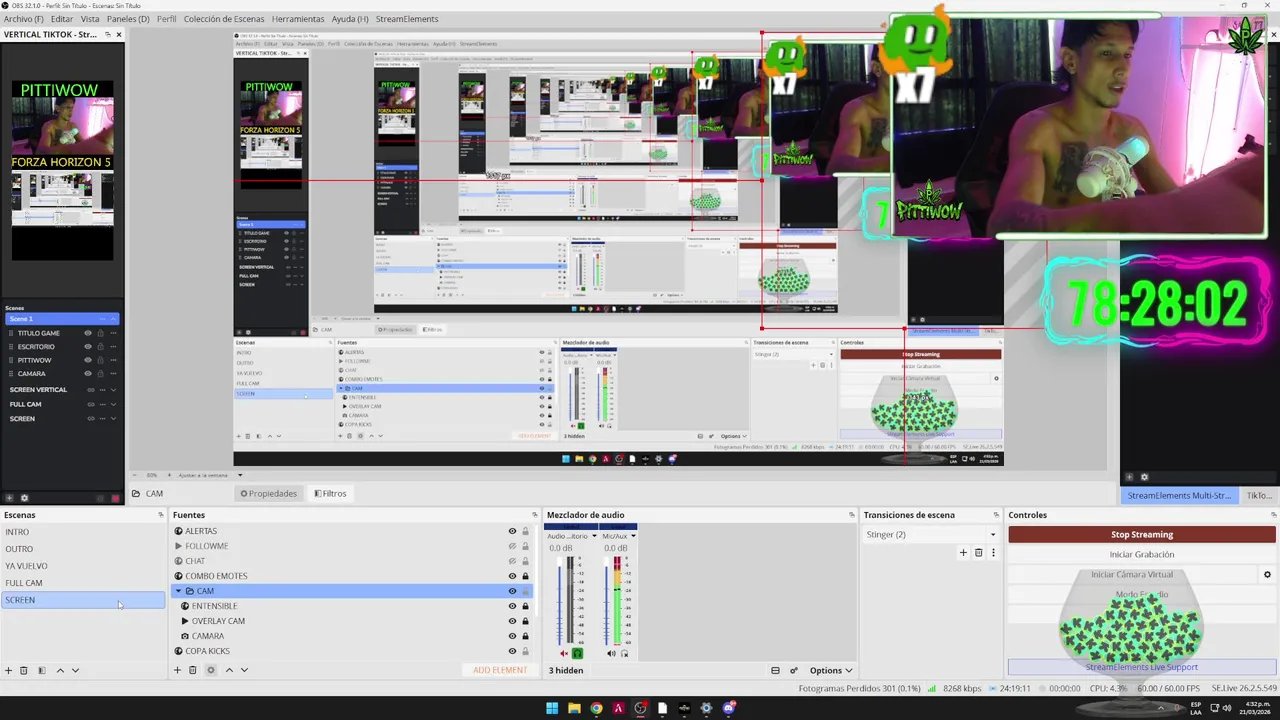This screenshot has height=720, width=1280.
Task: Hide the OVERLAY CAM source
Action: pyautogui.click(x=512, y=621)
